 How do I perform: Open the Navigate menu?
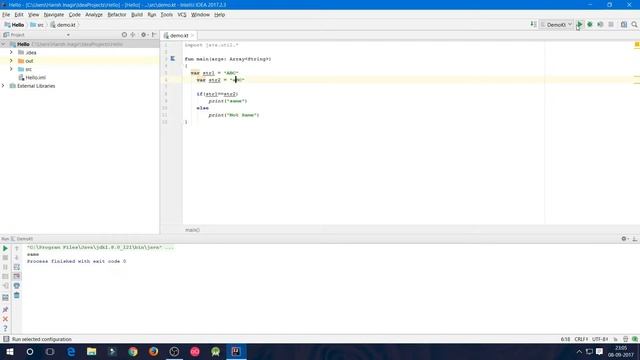[x=54, y=15]
